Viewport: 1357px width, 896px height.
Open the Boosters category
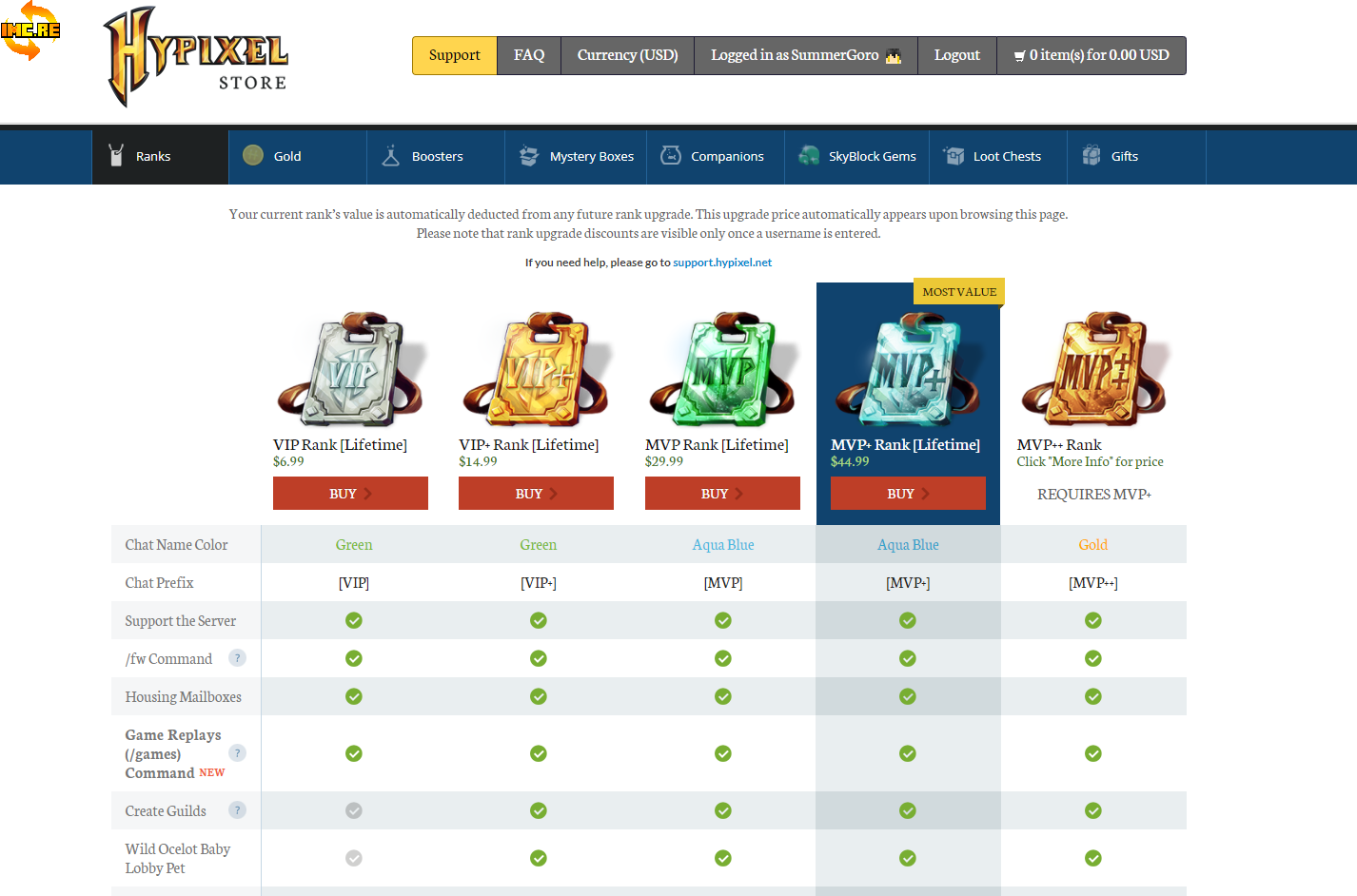click(x=435, y=157)
